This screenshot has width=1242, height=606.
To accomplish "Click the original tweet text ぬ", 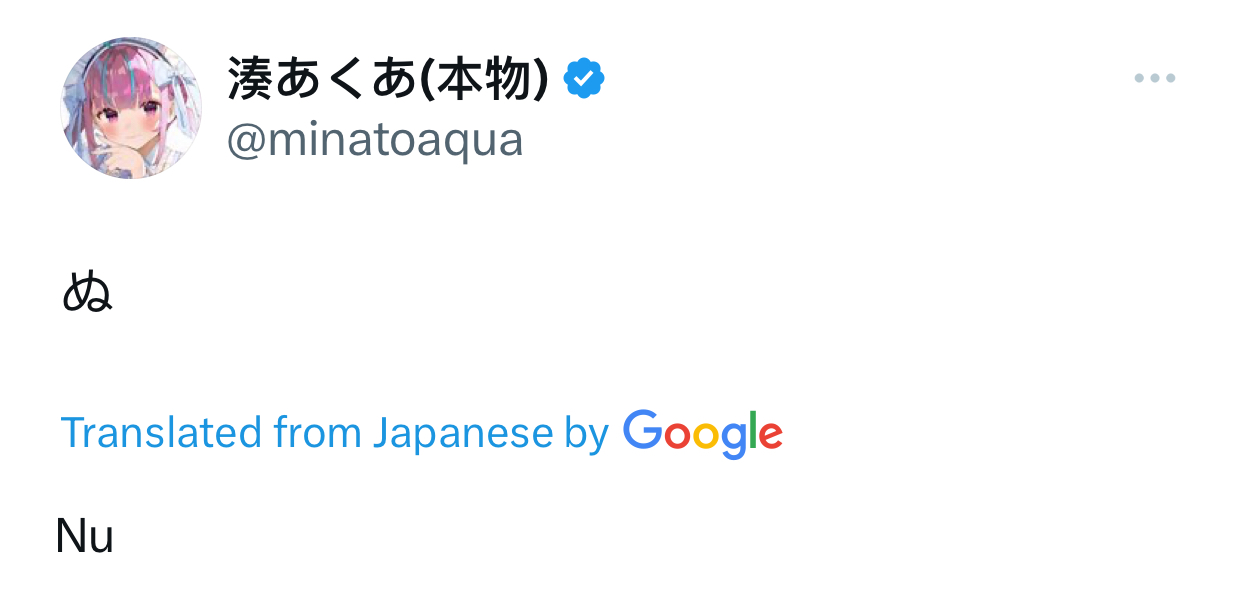I will pyautogui.click(x=87, y=294).
